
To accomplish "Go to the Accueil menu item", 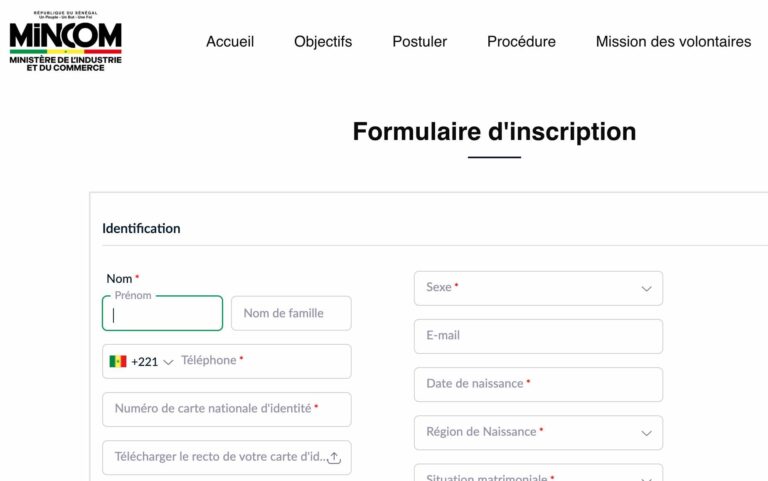I will tap(230, 42).
